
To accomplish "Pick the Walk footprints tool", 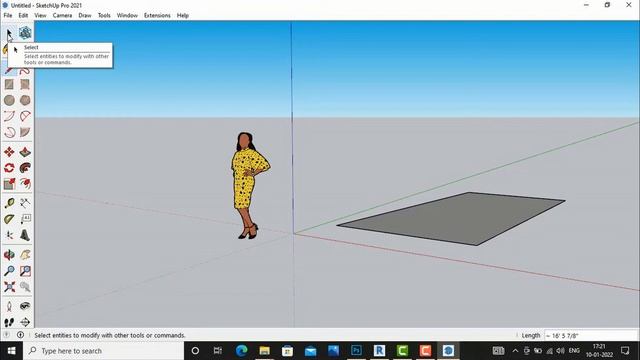I will [x=9, y=322].
